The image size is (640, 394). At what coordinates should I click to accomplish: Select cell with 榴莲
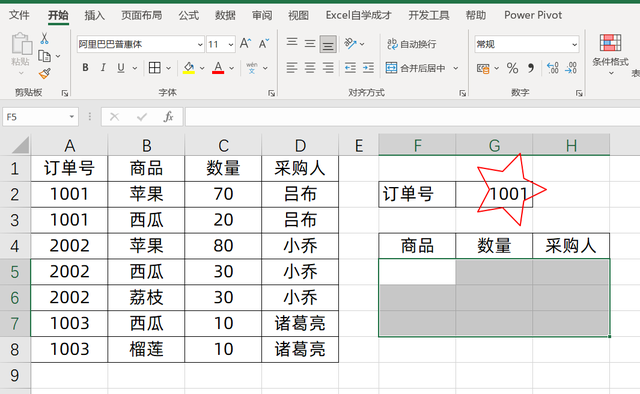pos(146,349)
